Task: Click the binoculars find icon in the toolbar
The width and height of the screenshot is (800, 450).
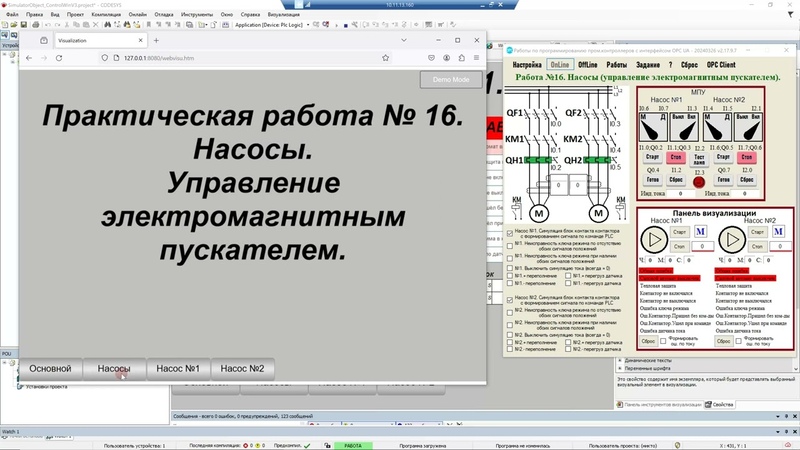Action: [x=108, y=24]
